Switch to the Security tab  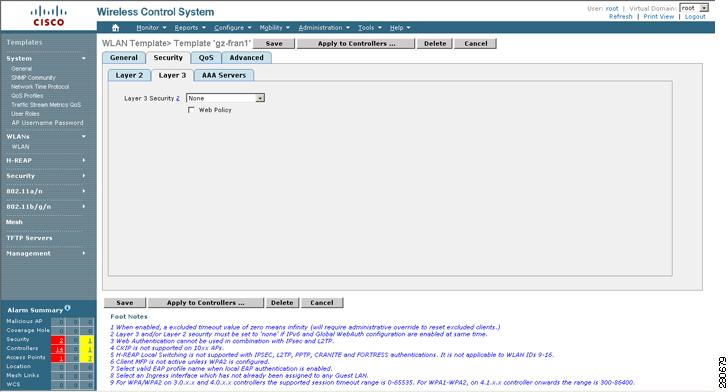pyautogui.click(x=168, y=58)
